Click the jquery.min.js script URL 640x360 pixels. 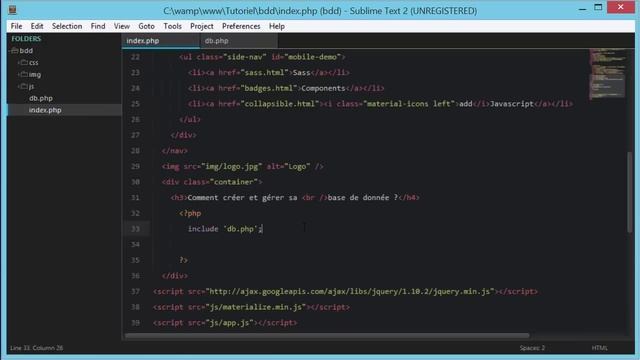pyautogui.click(x=350, y=291)
